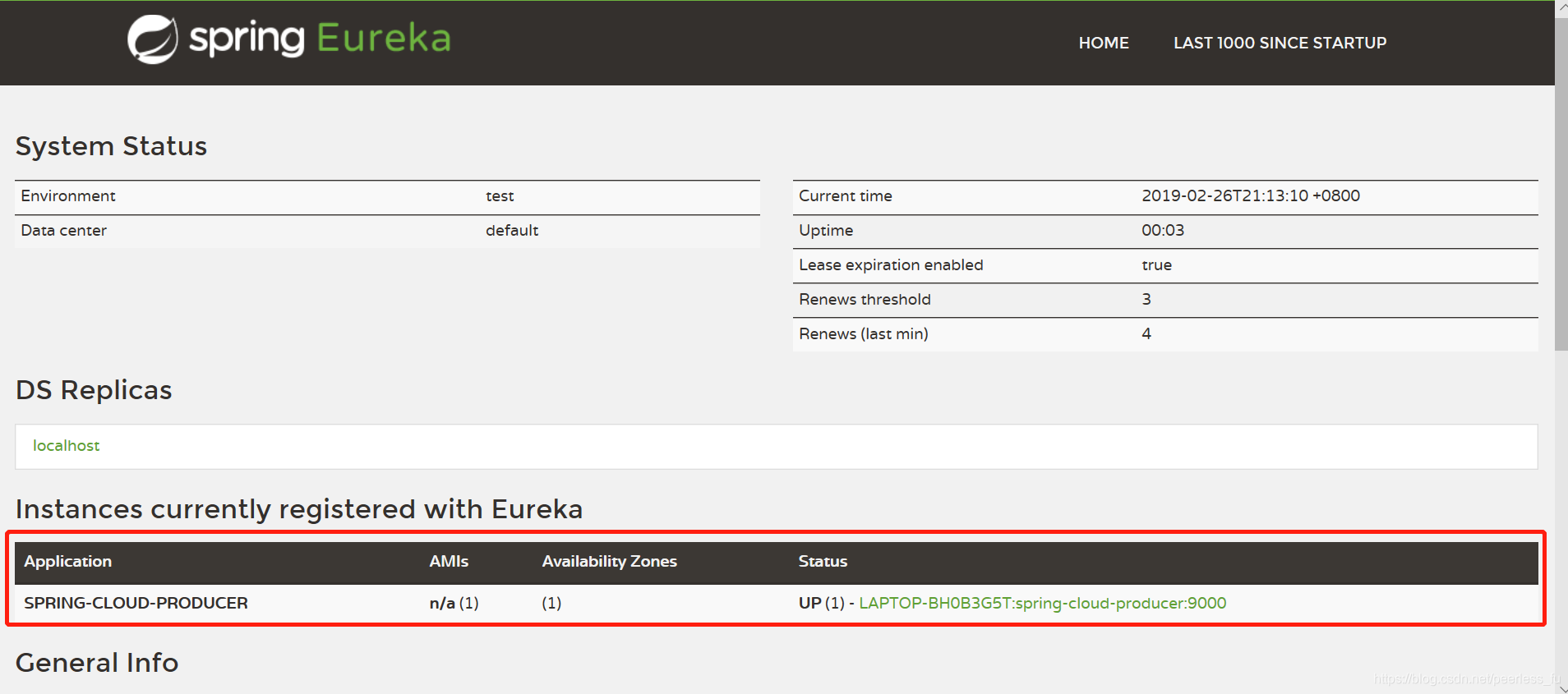1568x694 pixels.
Task: Select the System Status heading
Action: 111,146
